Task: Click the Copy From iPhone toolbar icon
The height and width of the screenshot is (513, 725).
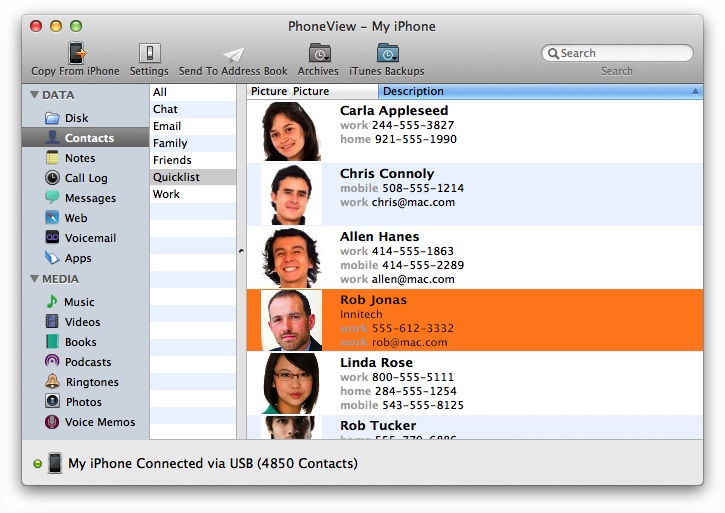Action: click(x=76, y=53)
